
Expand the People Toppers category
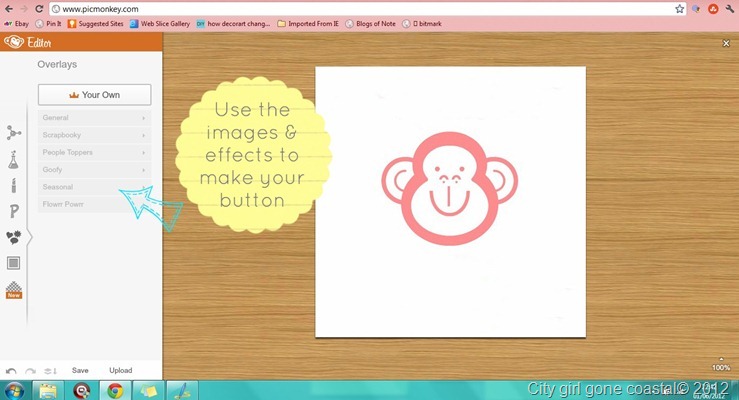click(x=94, y=153)
